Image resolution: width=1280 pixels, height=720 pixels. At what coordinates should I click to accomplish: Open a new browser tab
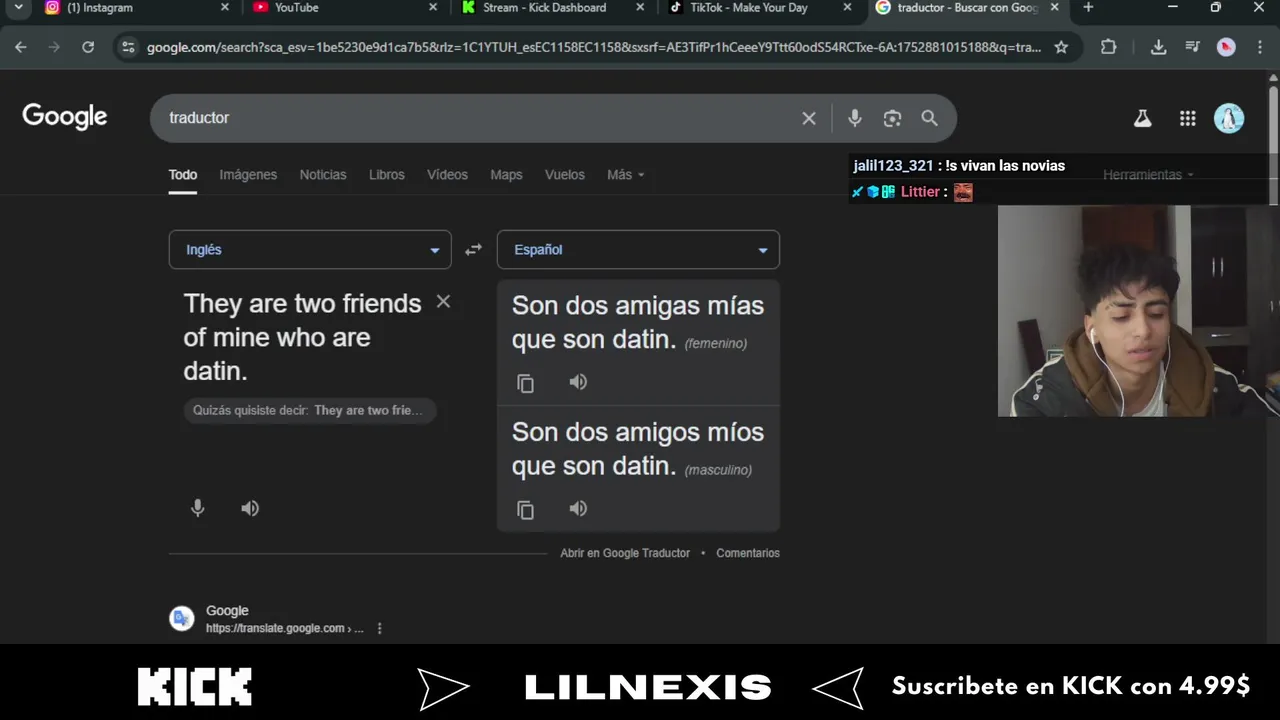pos(1088,8)
